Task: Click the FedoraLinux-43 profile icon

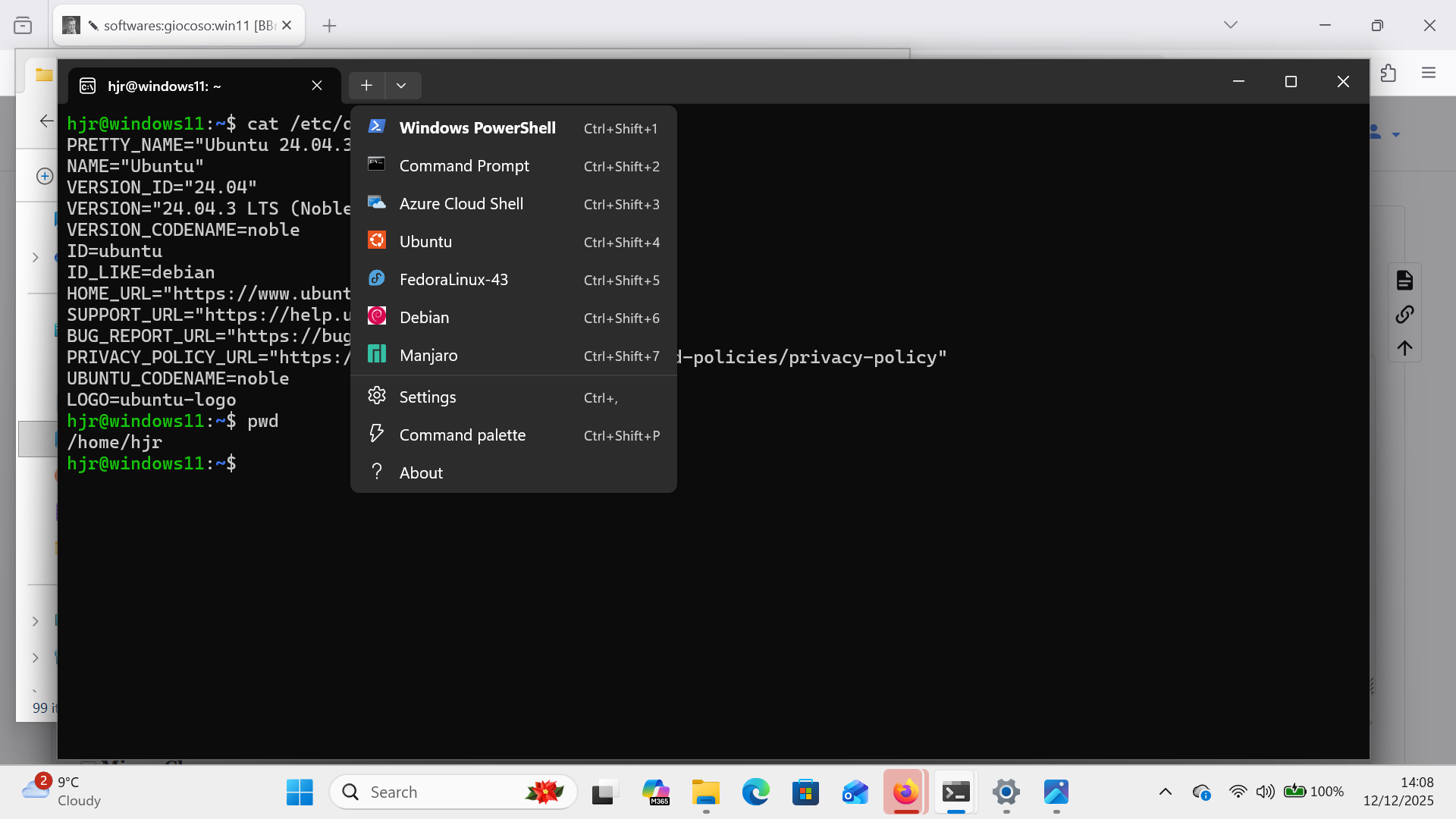Action: (x=377, y=278)
